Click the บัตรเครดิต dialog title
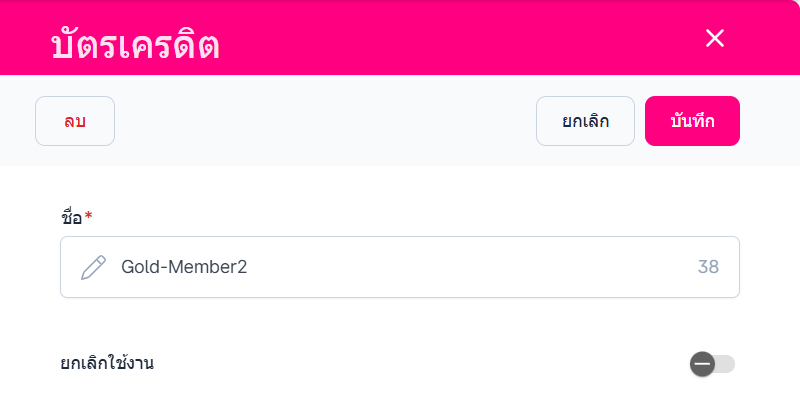The height and width of the screenshot is (408, 800). point(135,45)
